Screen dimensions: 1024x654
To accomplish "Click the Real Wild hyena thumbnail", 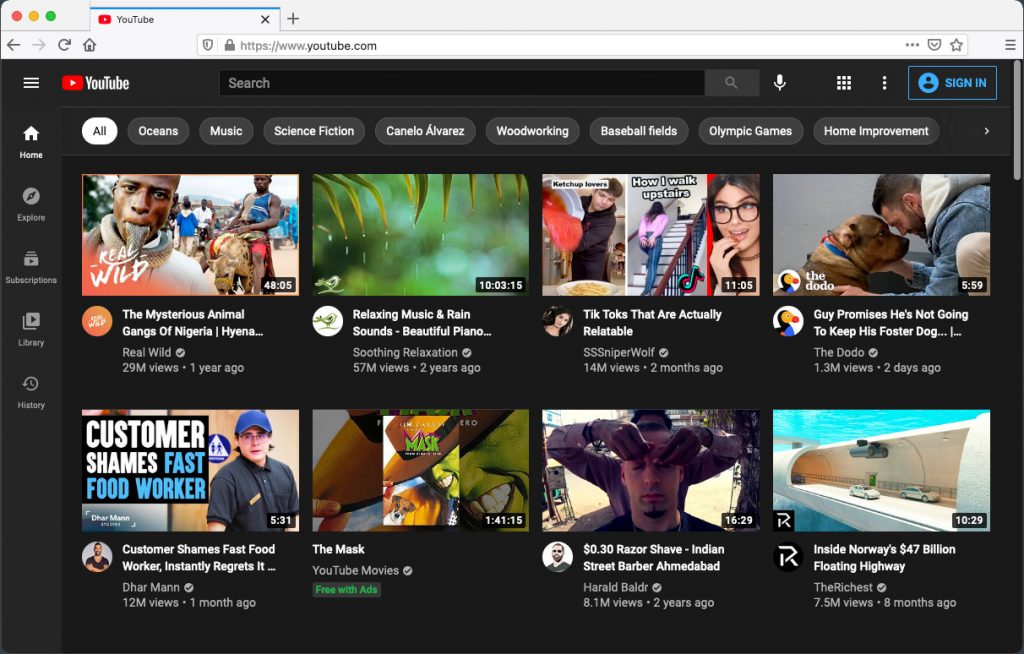I will 190,235.
